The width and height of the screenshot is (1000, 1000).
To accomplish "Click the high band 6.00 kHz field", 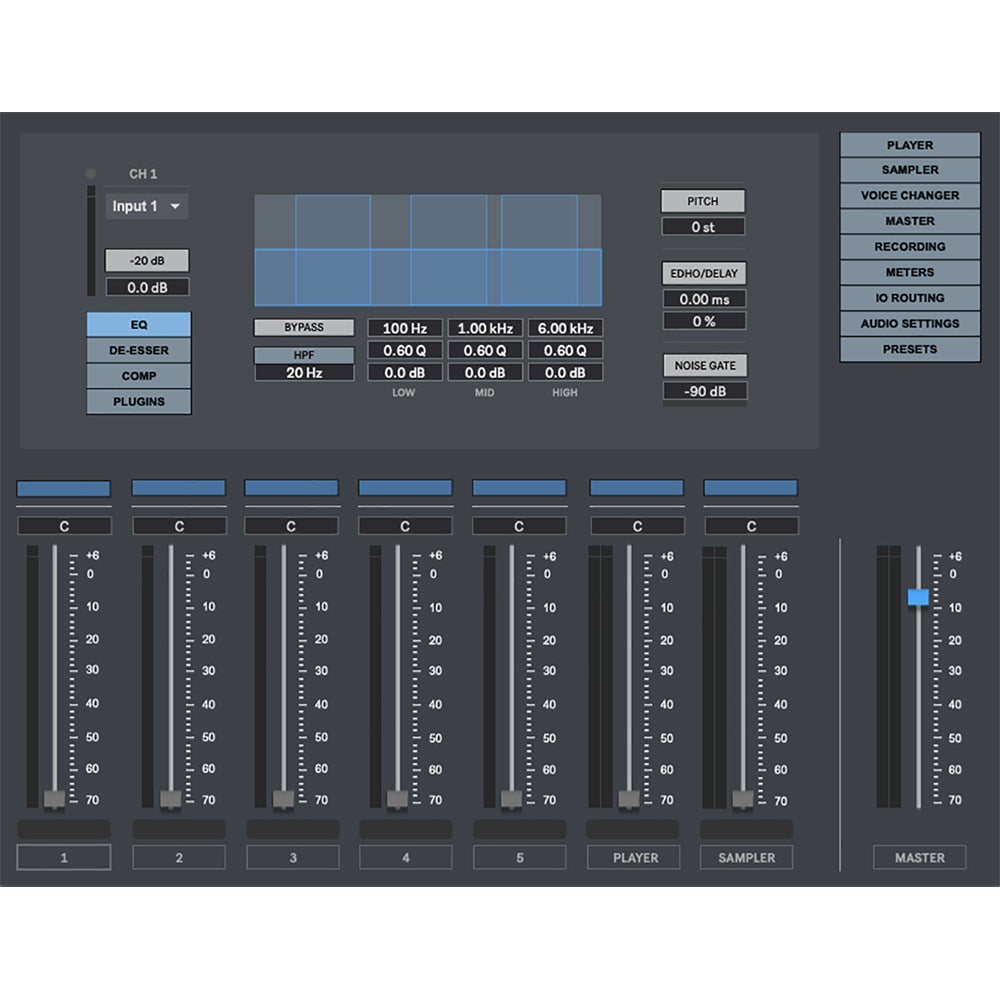I will 565,328.
